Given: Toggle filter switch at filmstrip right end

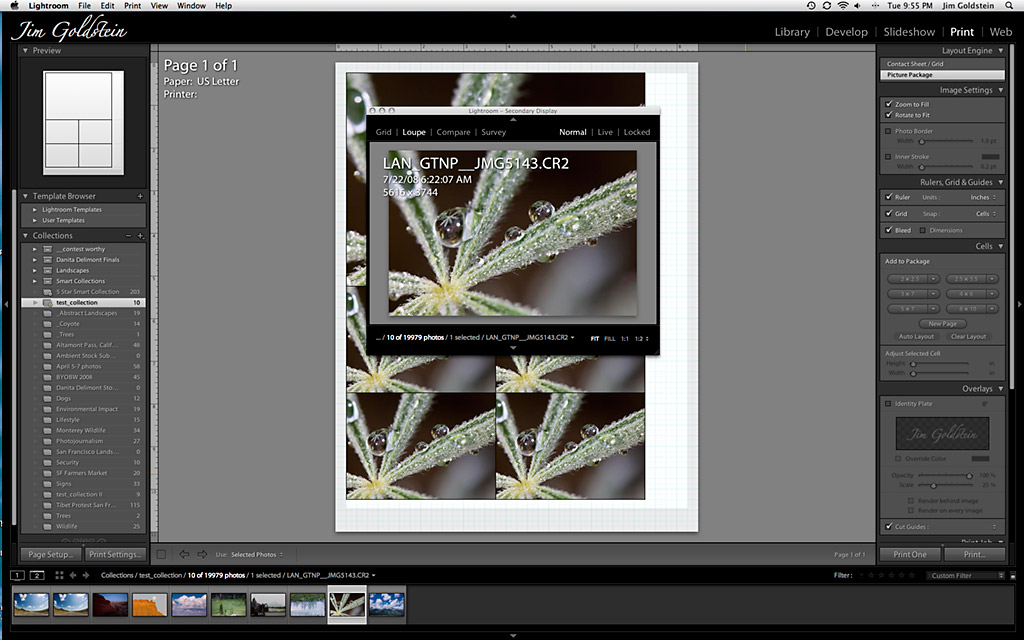Looking at the screenshot, I should [1013, 575].
